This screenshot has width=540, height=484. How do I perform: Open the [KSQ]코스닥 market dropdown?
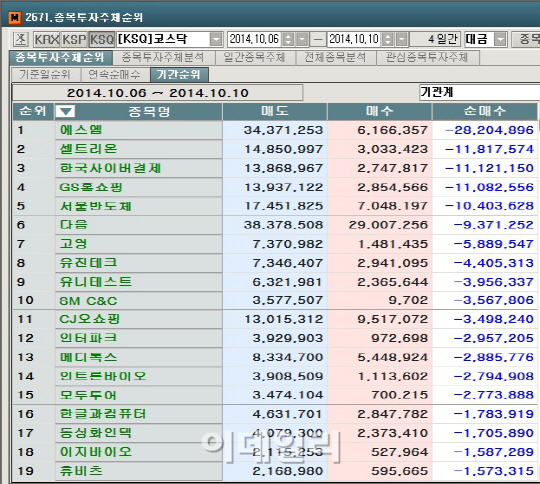[x=216, y=39]
